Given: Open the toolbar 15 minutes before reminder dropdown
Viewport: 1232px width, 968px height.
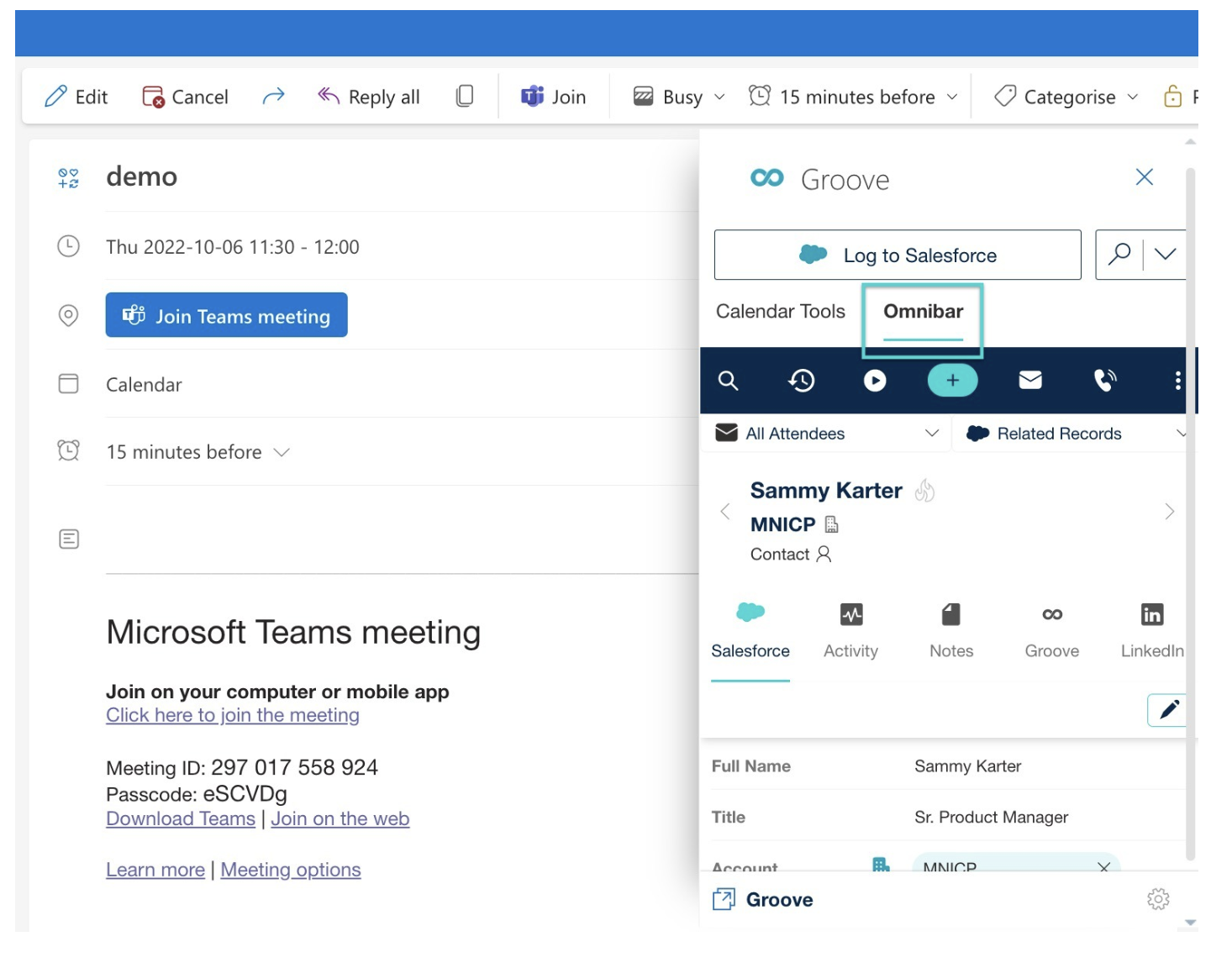Looking at the screenshot, I should click(x=853, y=97).
